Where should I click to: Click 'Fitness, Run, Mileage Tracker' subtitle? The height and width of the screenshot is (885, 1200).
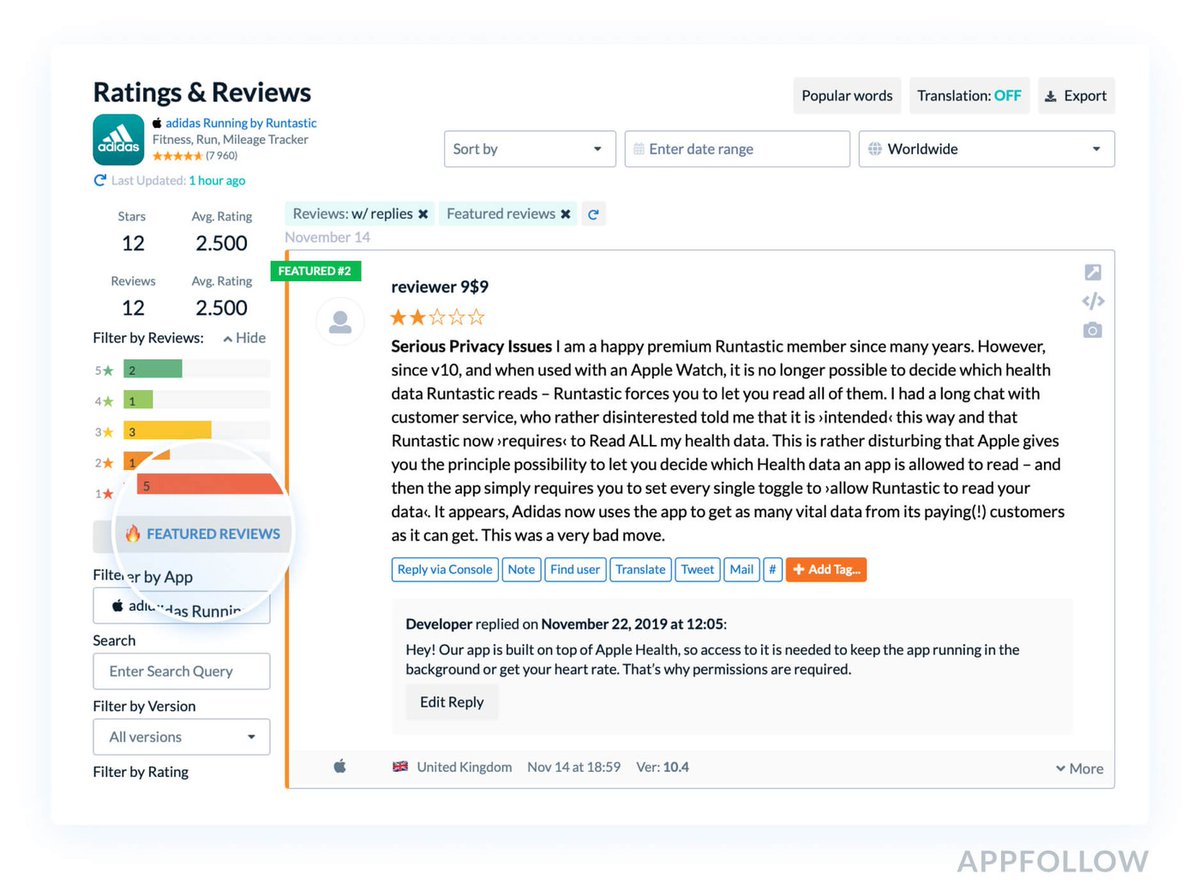tap(230, 140)
